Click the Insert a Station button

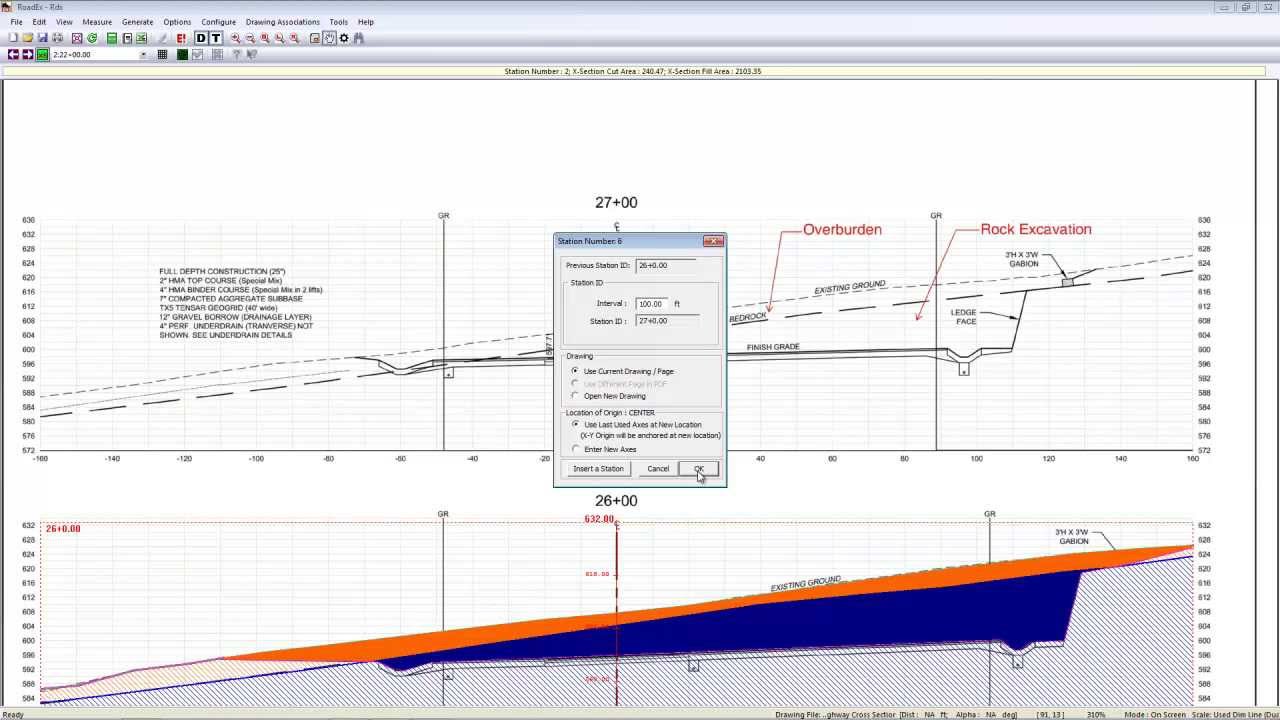click(x=598, y=469)
